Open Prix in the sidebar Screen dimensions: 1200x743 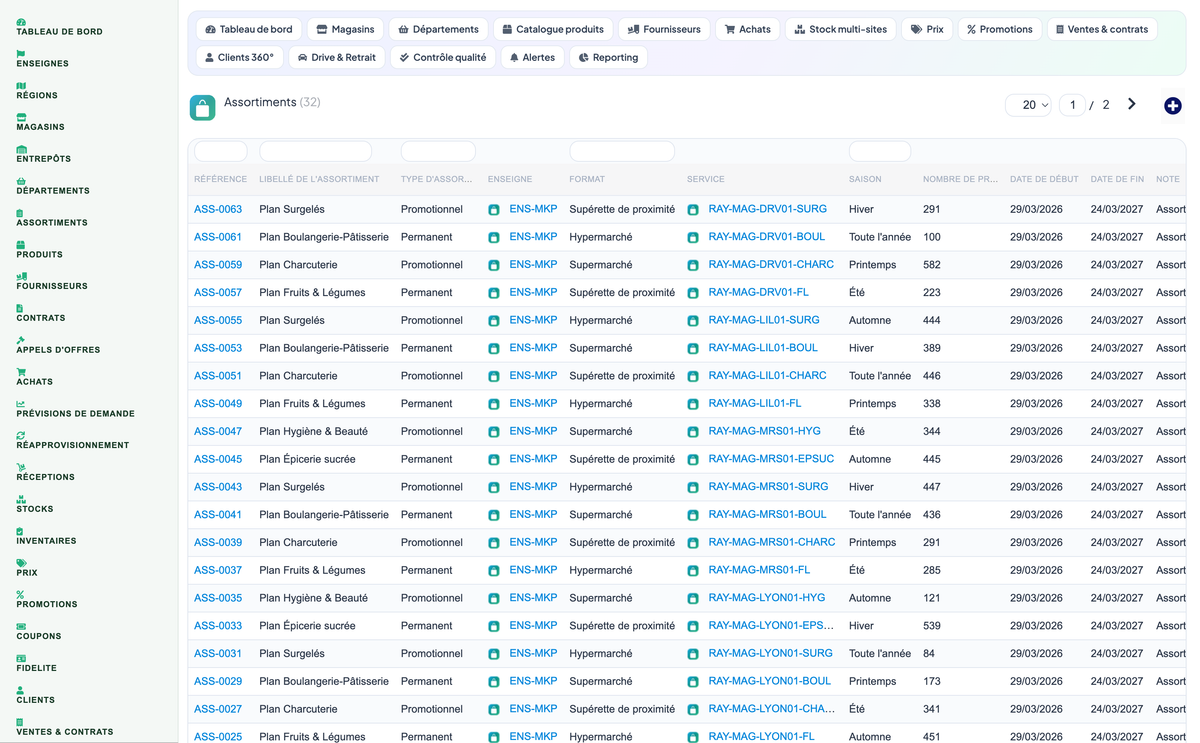pyautogui.click(x=27, y=568)
